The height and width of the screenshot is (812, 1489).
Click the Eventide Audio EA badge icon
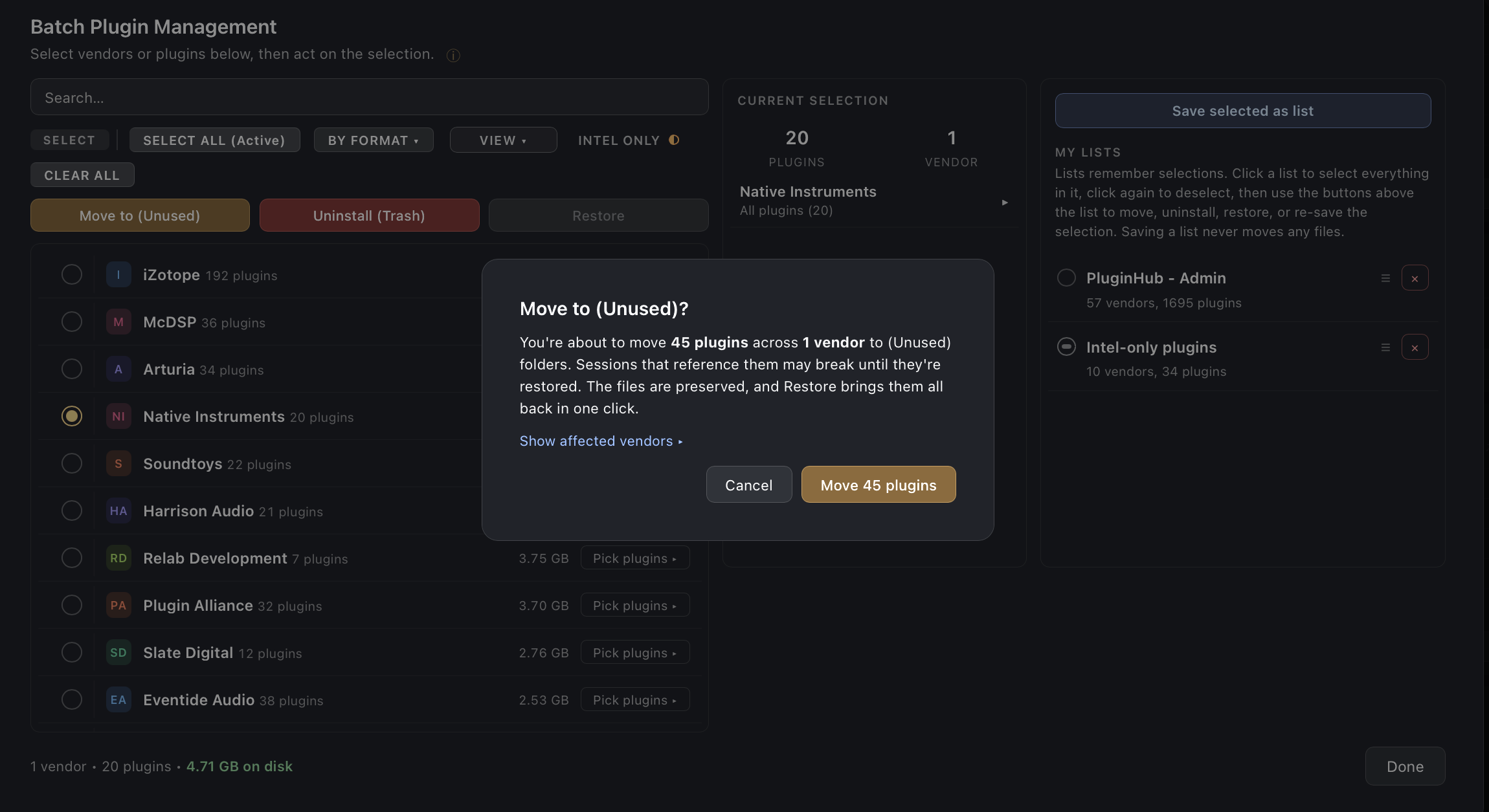point(118,700)
